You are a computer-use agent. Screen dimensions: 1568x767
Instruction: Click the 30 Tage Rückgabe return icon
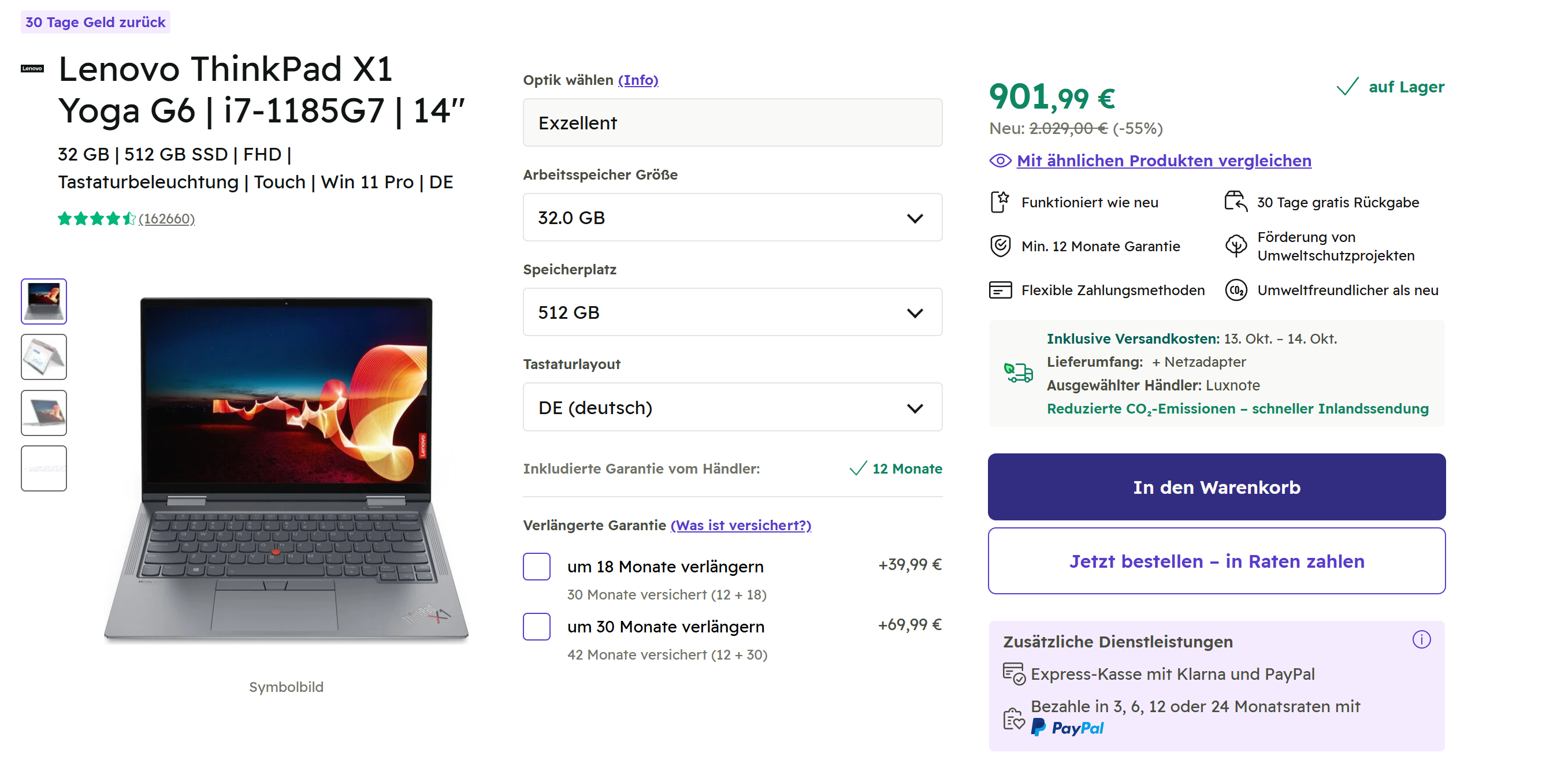(x=1236, y=202)
